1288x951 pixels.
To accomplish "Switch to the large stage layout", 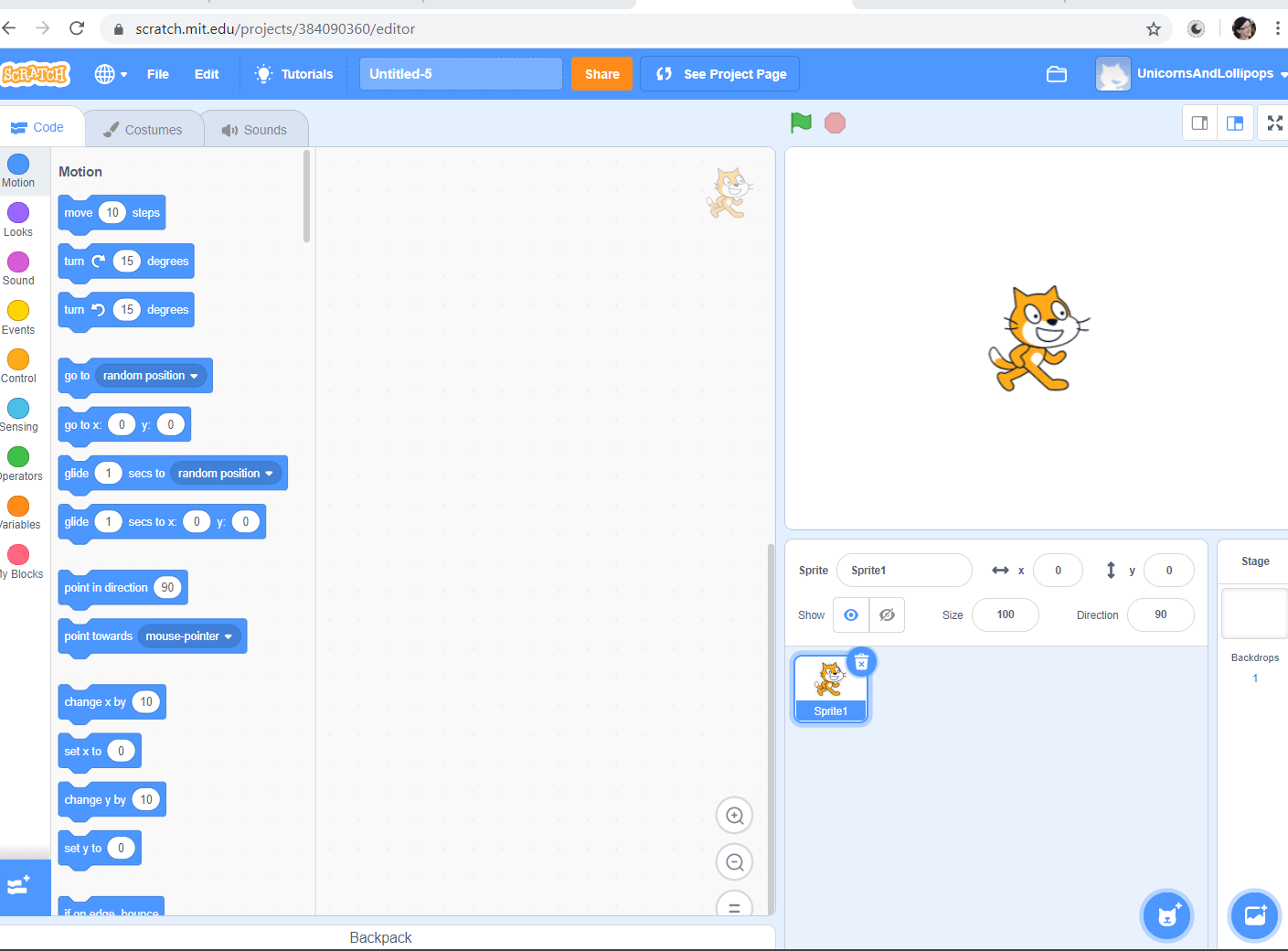I will pos(1234,122).
